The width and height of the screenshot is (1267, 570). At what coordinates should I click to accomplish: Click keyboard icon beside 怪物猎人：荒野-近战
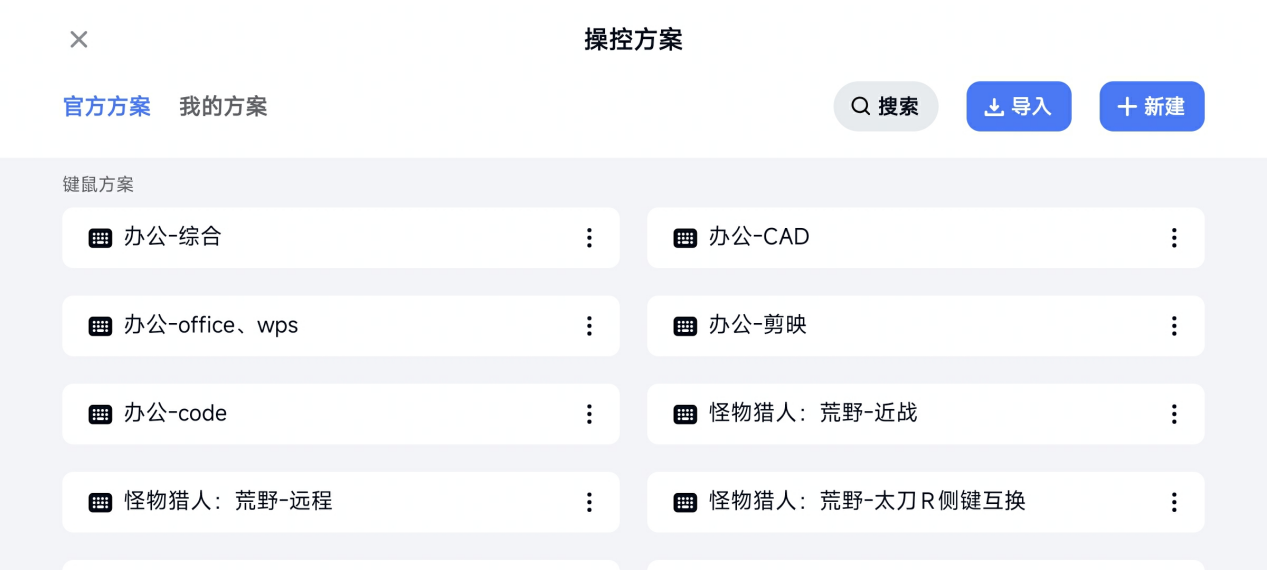pos(685,414)
